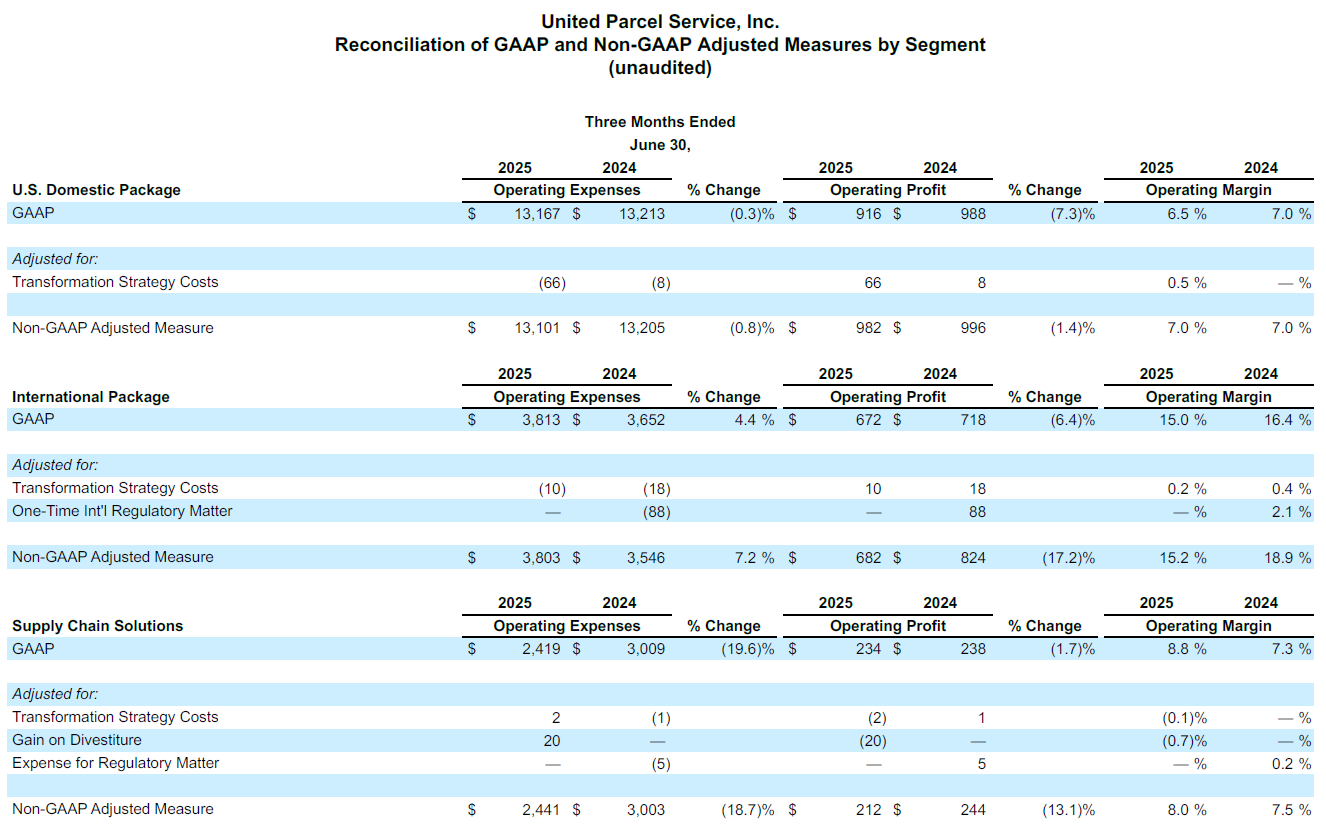The image size is (1326, 831).
Task: Click the 13,213 operating expenses cell
Action: (x=642, y=213)
